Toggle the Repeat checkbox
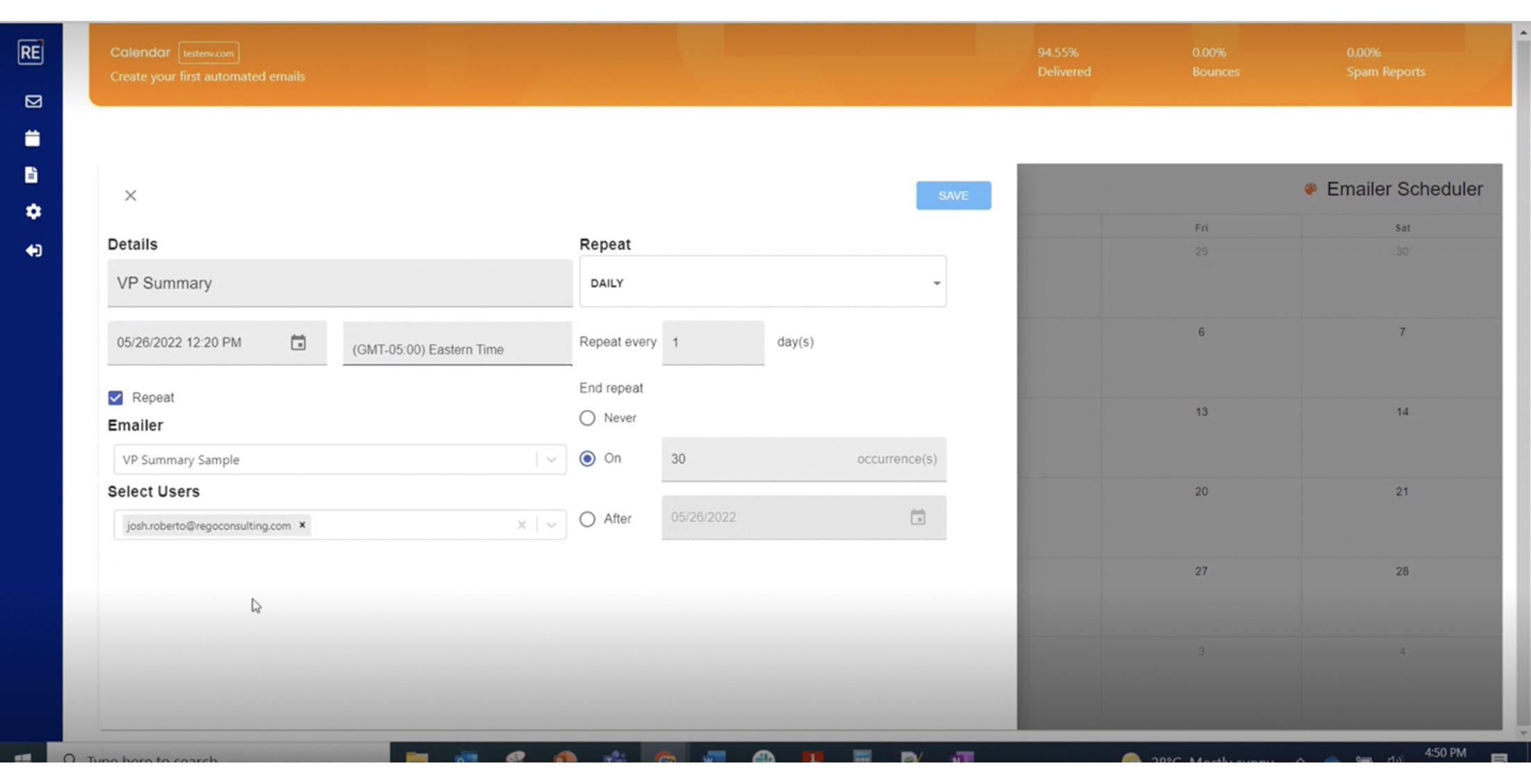The width and height of the screenshot is (1531, 784). click(x=116, y=398)
